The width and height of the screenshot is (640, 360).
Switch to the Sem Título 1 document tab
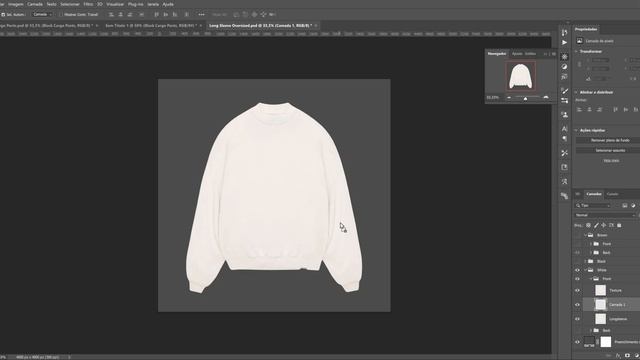point(151,25)
